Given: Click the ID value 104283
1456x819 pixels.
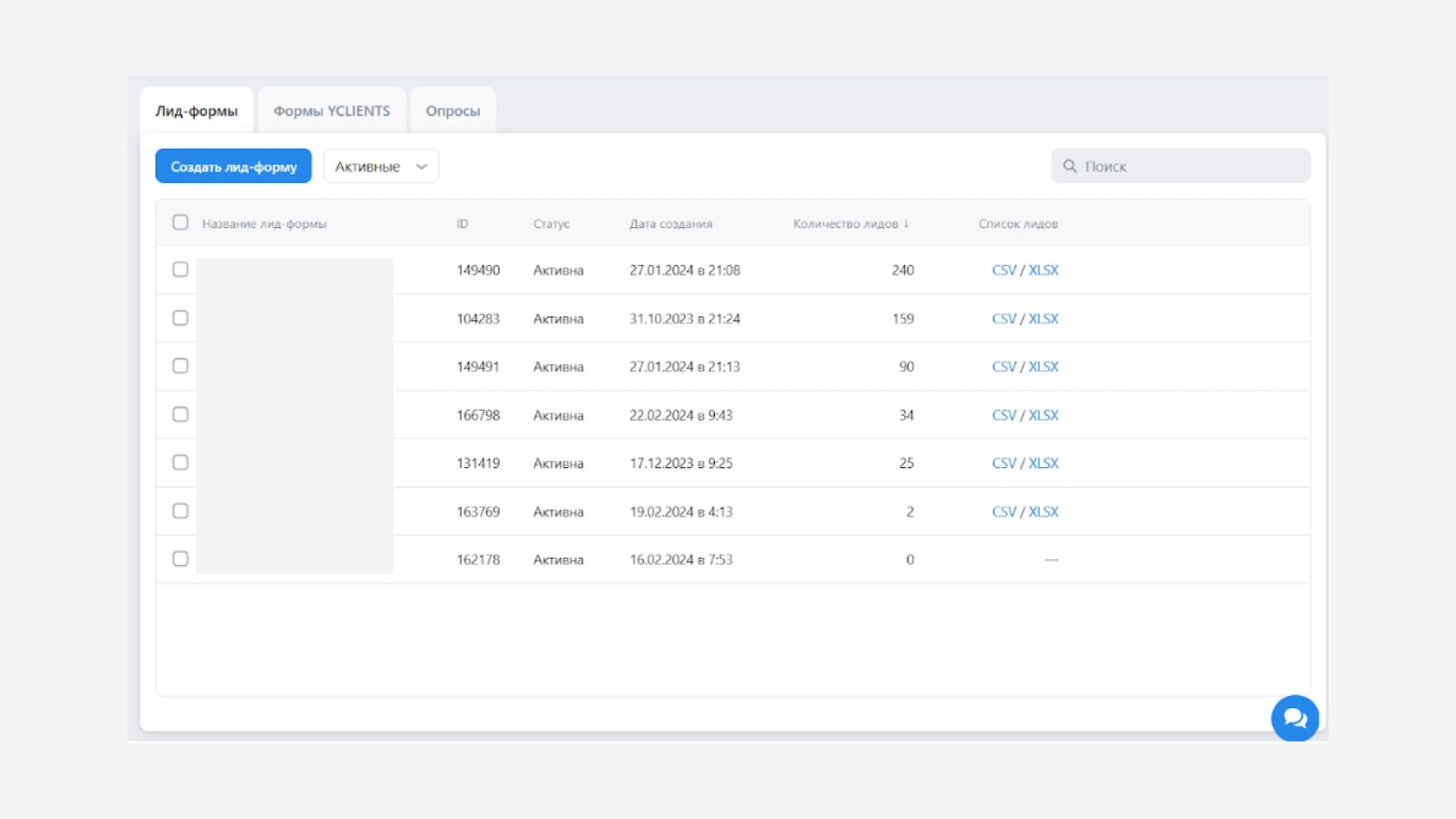Looking at the screenshot, I should [x=478, y=319].
